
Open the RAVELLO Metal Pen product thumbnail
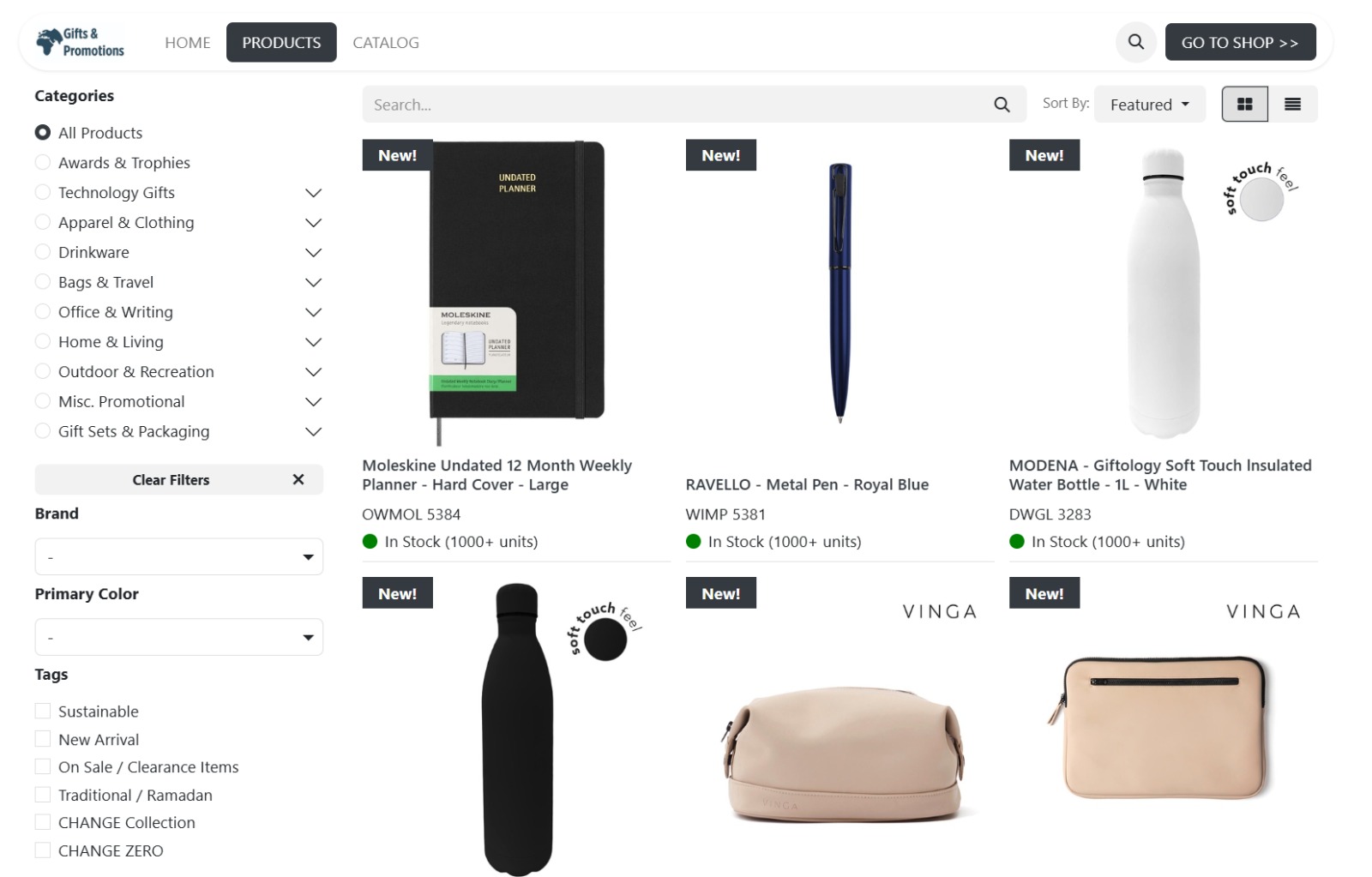pos(839,293)
